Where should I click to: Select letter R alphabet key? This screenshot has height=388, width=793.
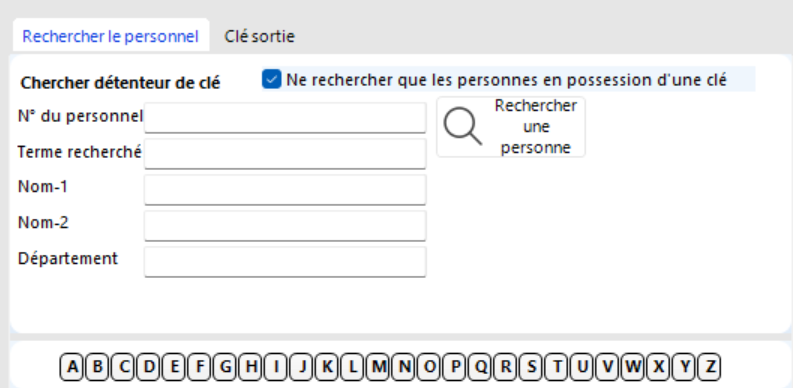point(506,367)
